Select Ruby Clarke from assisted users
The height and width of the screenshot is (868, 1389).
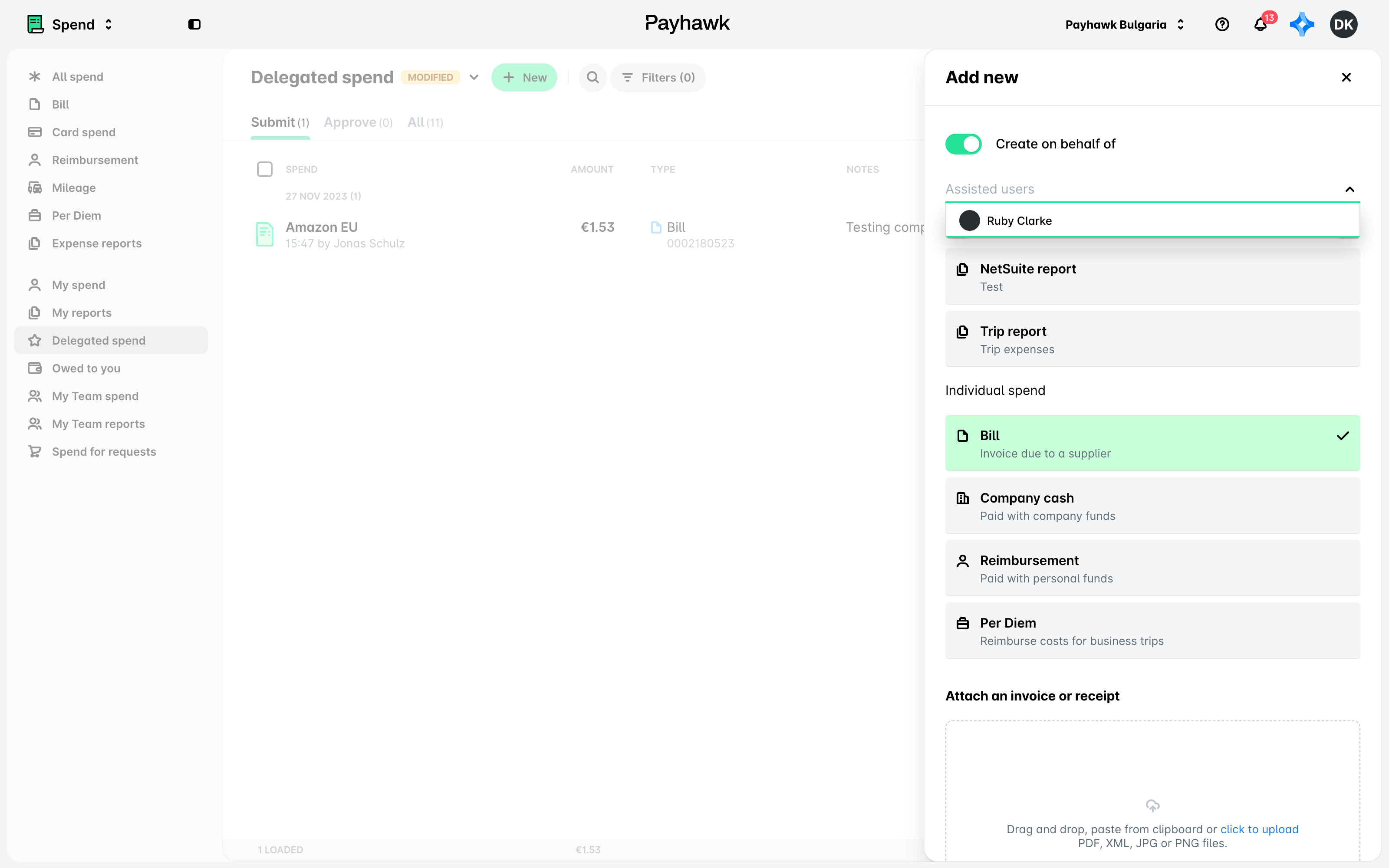(1152, 221)
